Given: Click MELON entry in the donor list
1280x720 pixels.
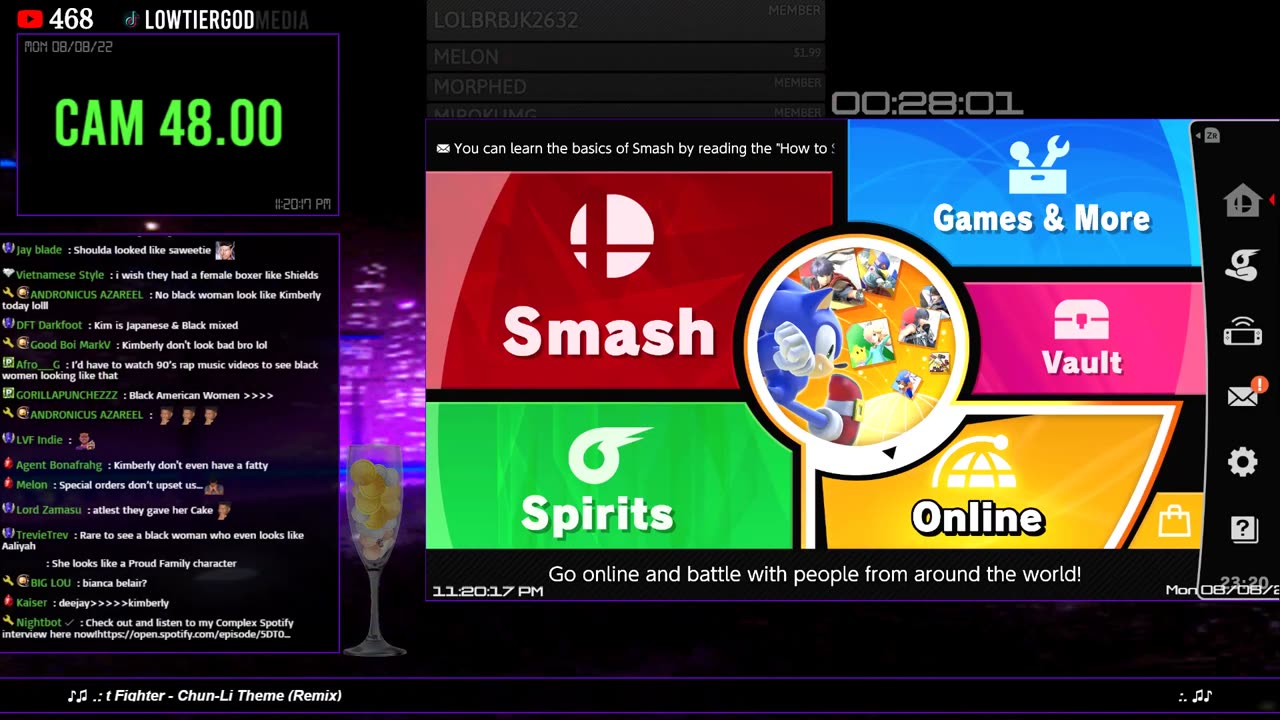Looking at the screenshot, I should point(626,57).
